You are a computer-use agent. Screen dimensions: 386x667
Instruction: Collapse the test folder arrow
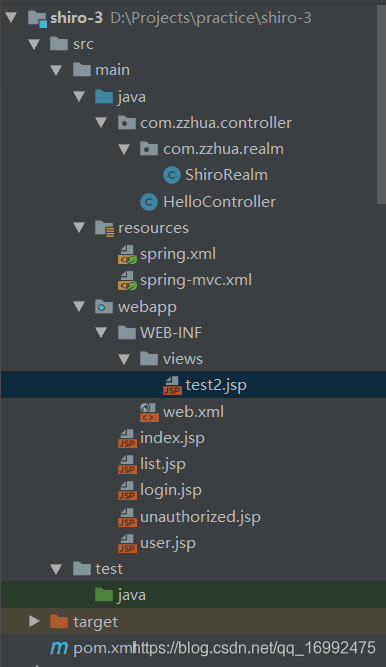pos(56,569)
